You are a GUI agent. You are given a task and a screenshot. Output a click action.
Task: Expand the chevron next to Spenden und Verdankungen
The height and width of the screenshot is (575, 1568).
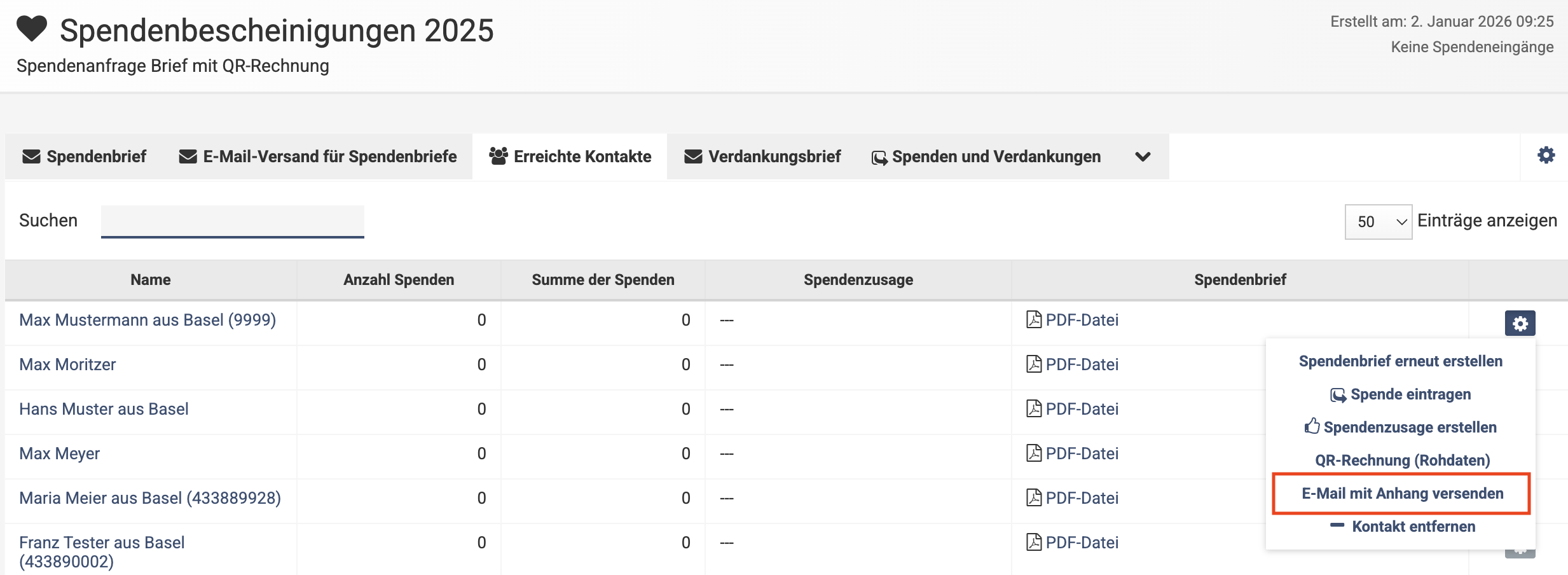click(x=1143, y=157)
